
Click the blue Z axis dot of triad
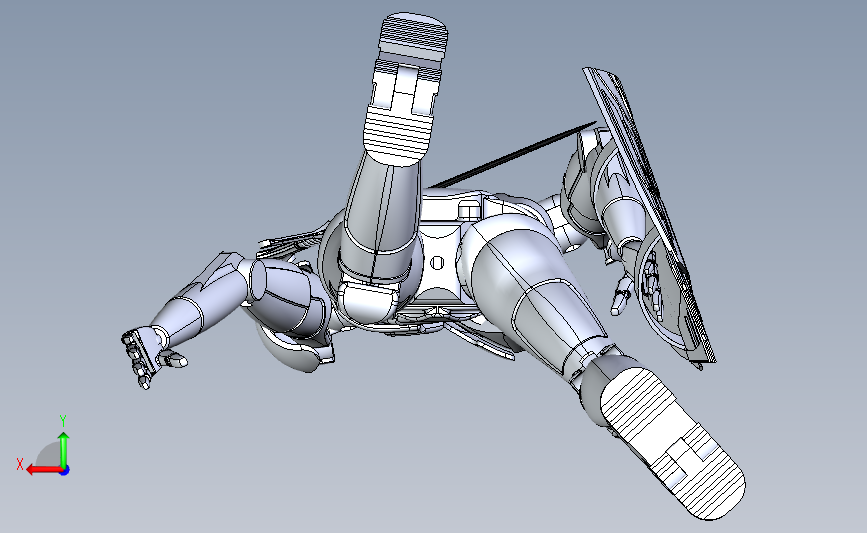point(65,471)
